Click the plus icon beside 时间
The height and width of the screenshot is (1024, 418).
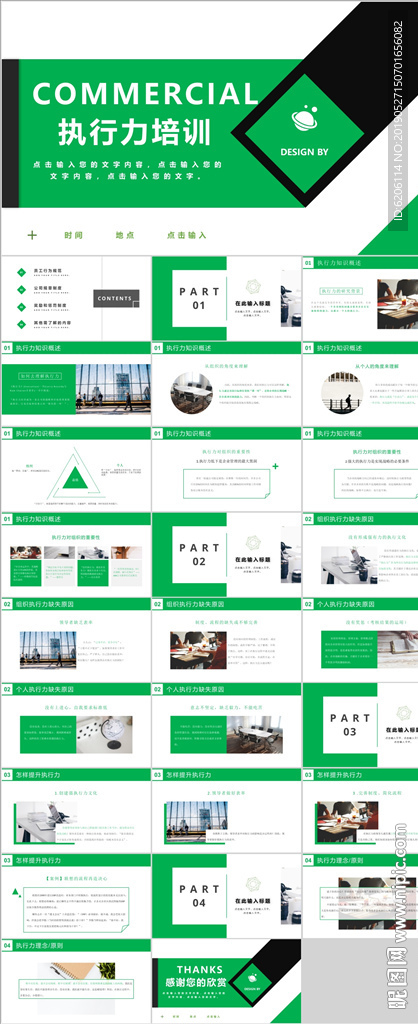pos(32,235)
